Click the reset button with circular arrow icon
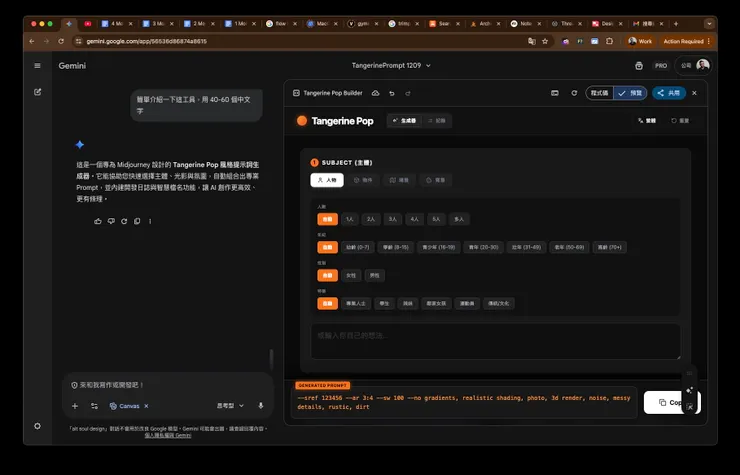Screen dimensions: 740x475 680,121
